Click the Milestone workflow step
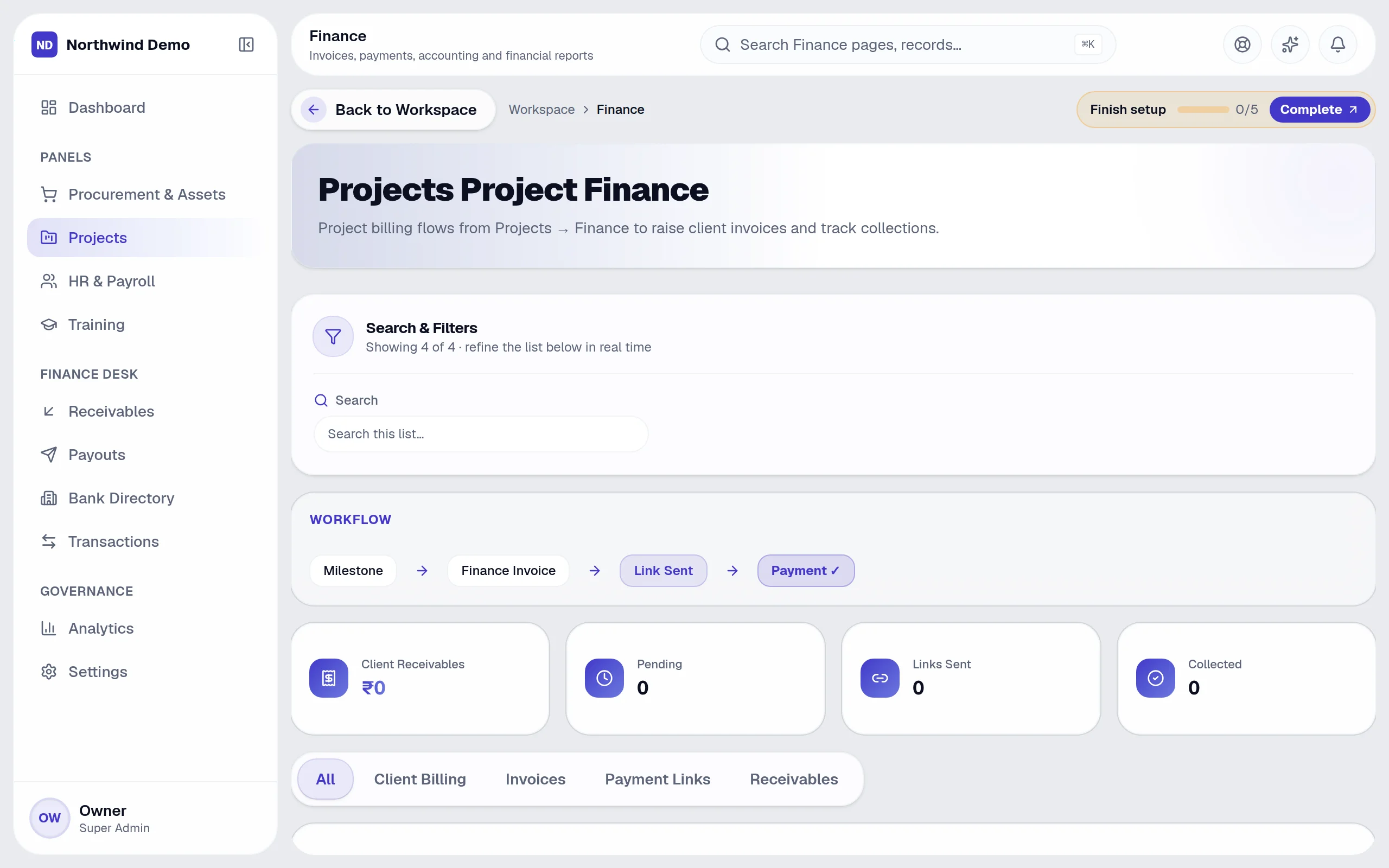1389x868 pixels. (353, 571)
